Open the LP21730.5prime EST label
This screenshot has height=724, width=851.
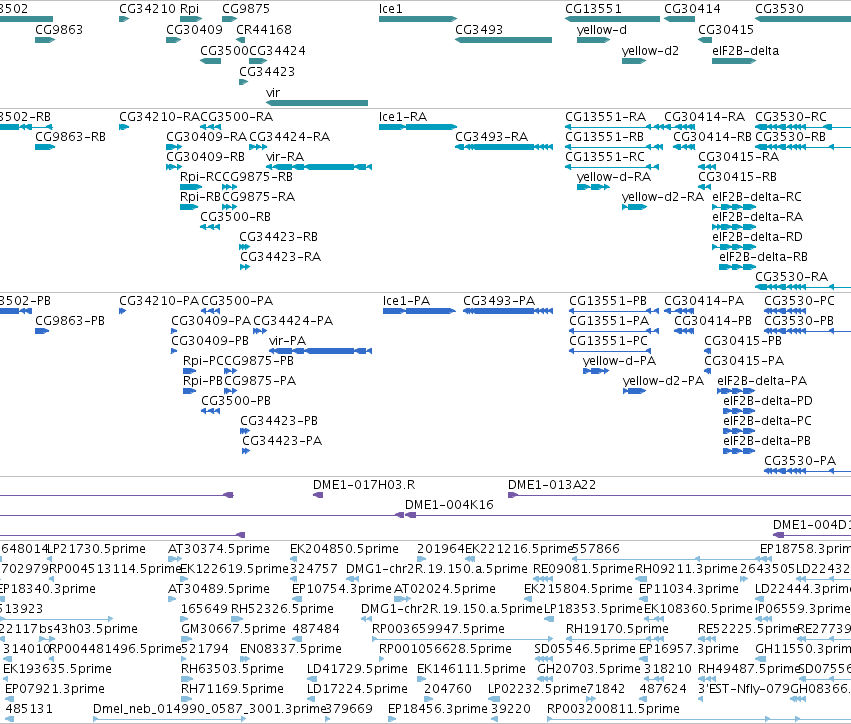click(x=97, y=549)
